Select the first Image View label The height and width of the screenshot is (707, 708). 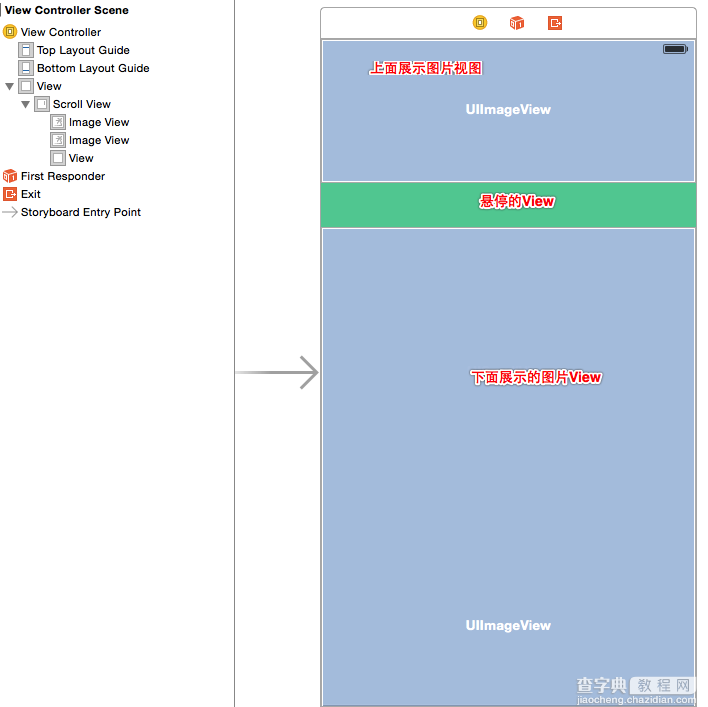tap(99, 122)
